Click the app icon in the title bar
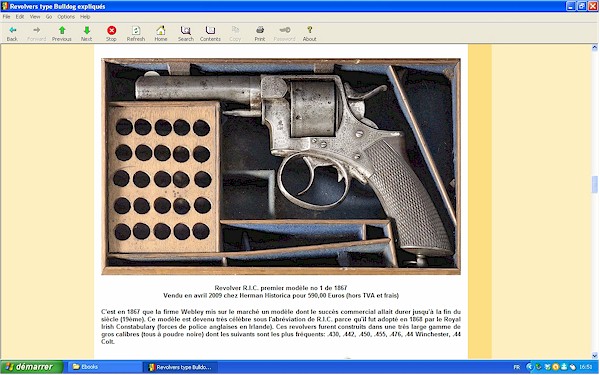The image size is (600, 375). (x=5, y=6)
